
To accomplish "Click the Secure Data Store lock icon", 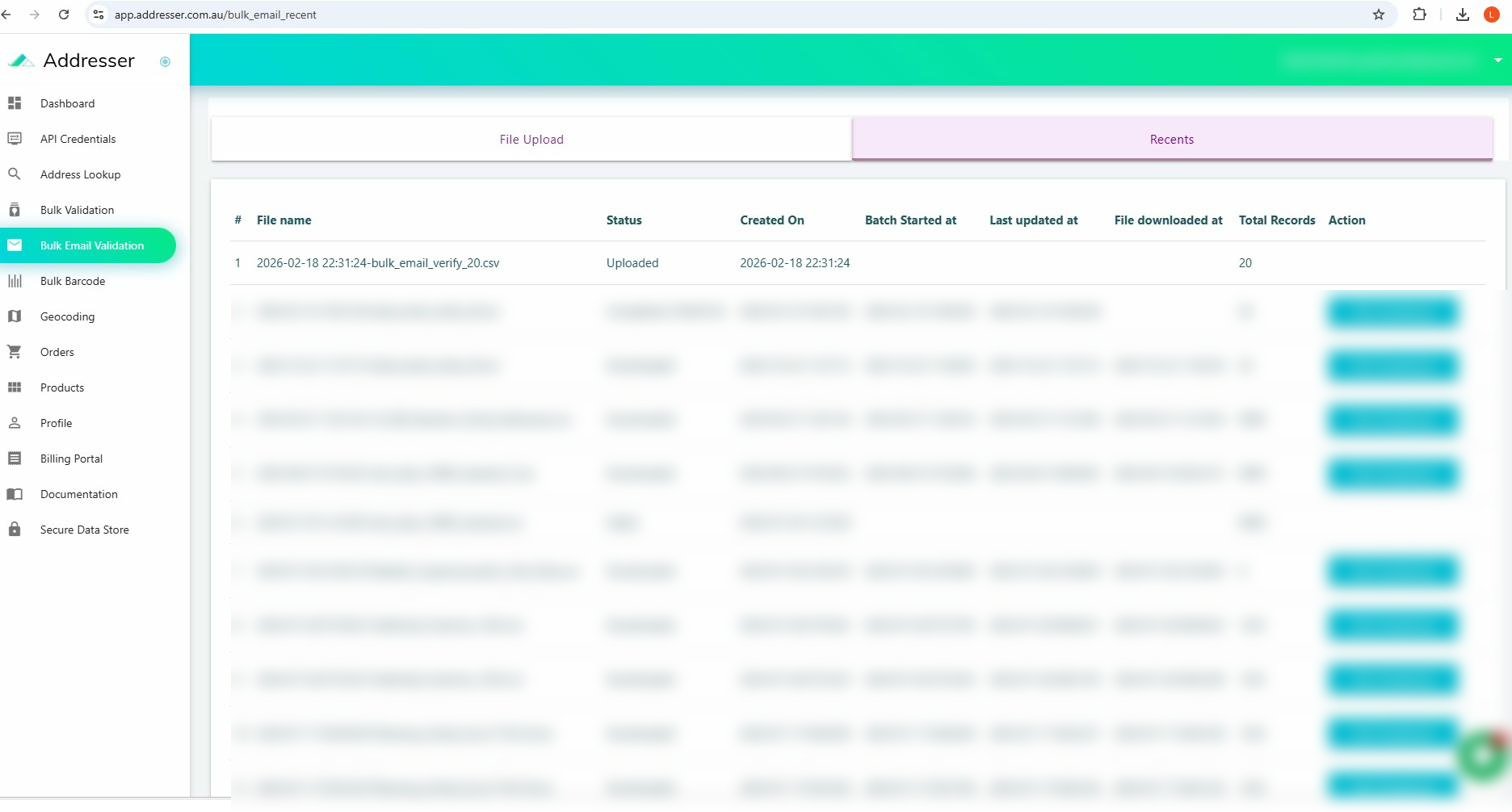I will (14, 530).
